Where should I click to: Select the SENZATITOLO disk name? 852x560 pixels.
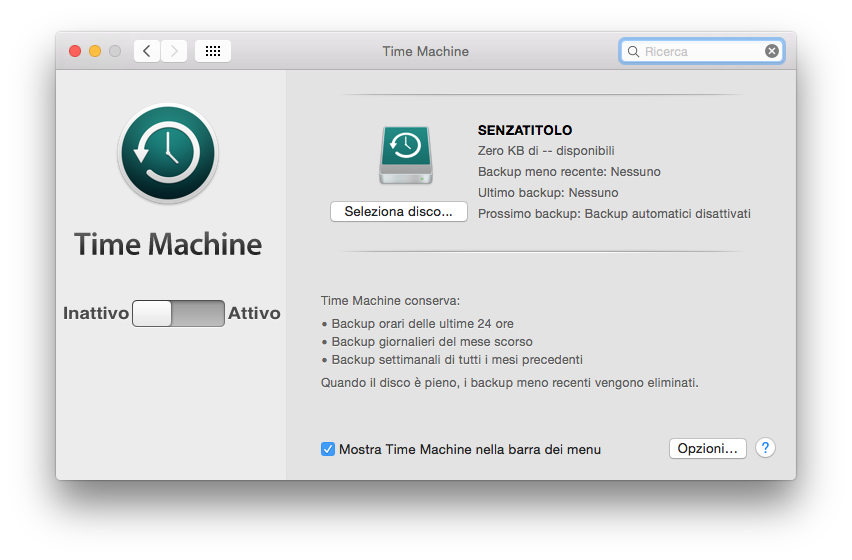click(525, 131)
